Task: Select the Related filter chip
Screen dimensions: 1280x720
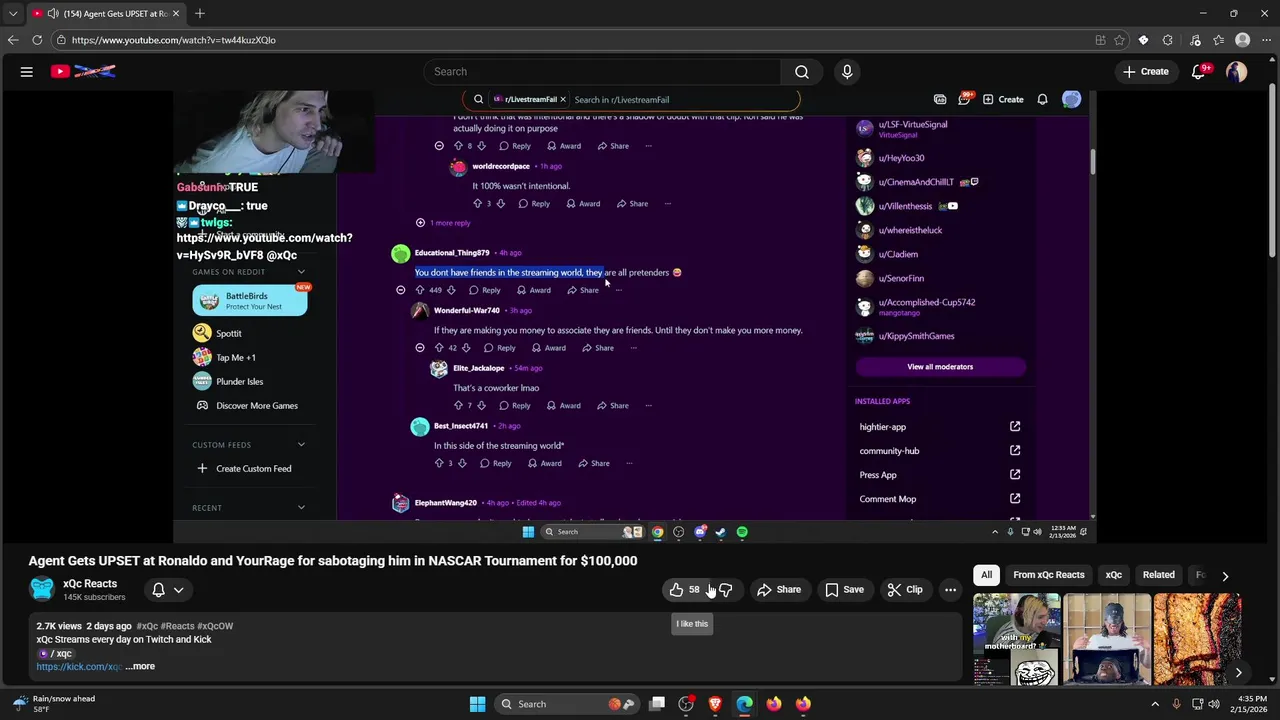Action: (1158, 575)
